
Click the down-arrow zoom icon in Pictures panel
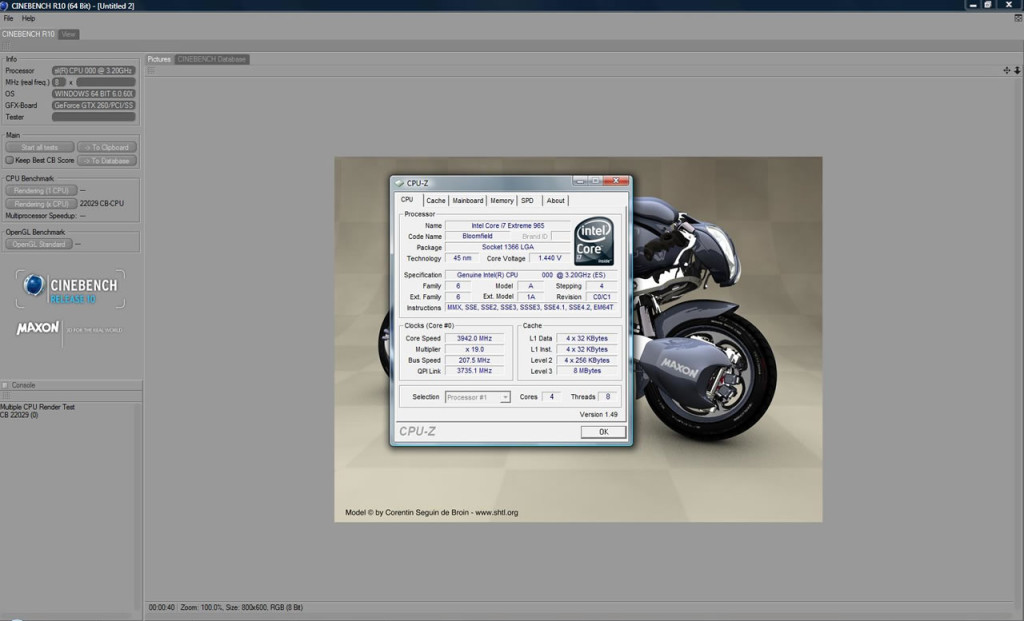point(1017,71)
